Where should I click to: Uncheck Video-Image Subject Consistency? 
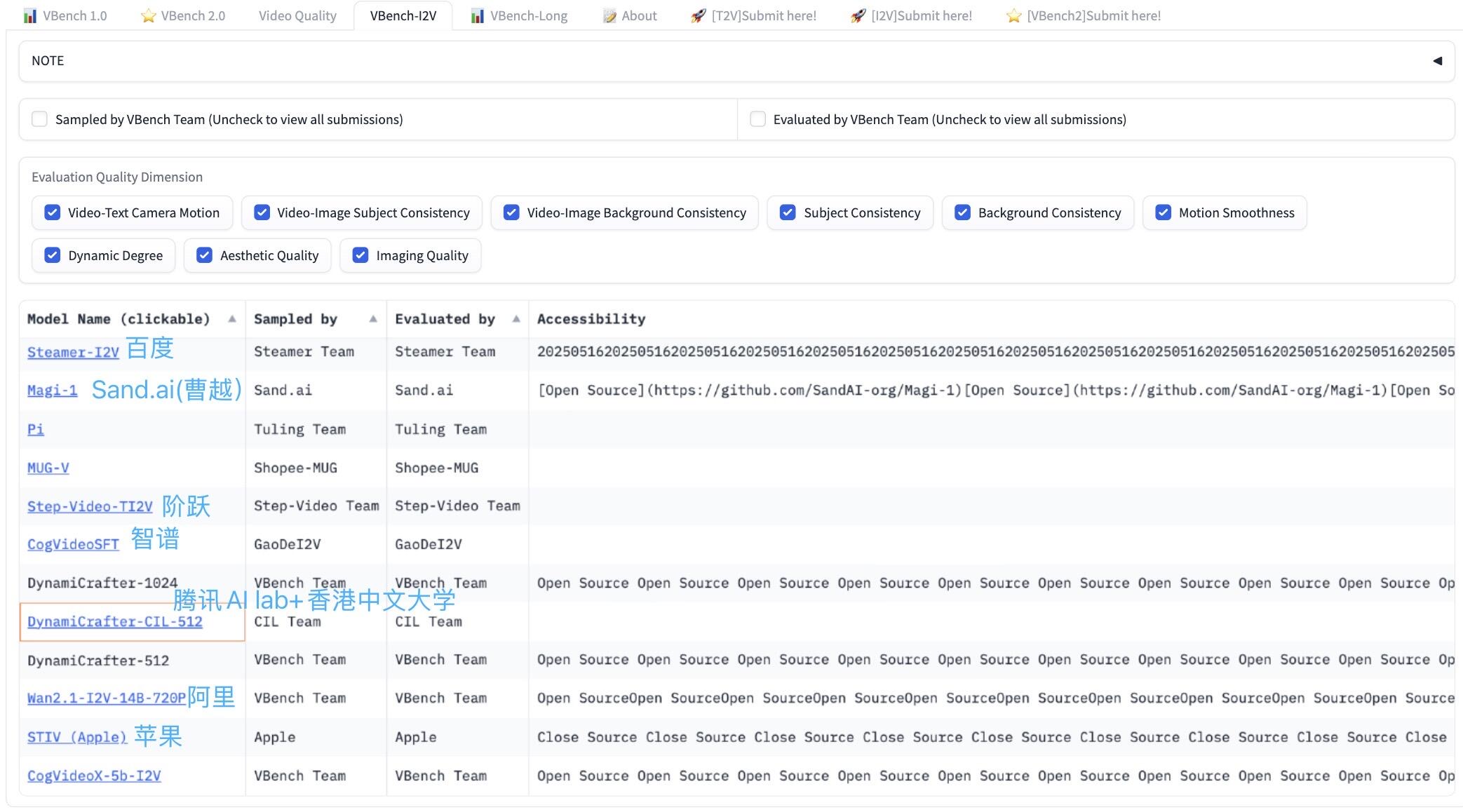[262, 212]
